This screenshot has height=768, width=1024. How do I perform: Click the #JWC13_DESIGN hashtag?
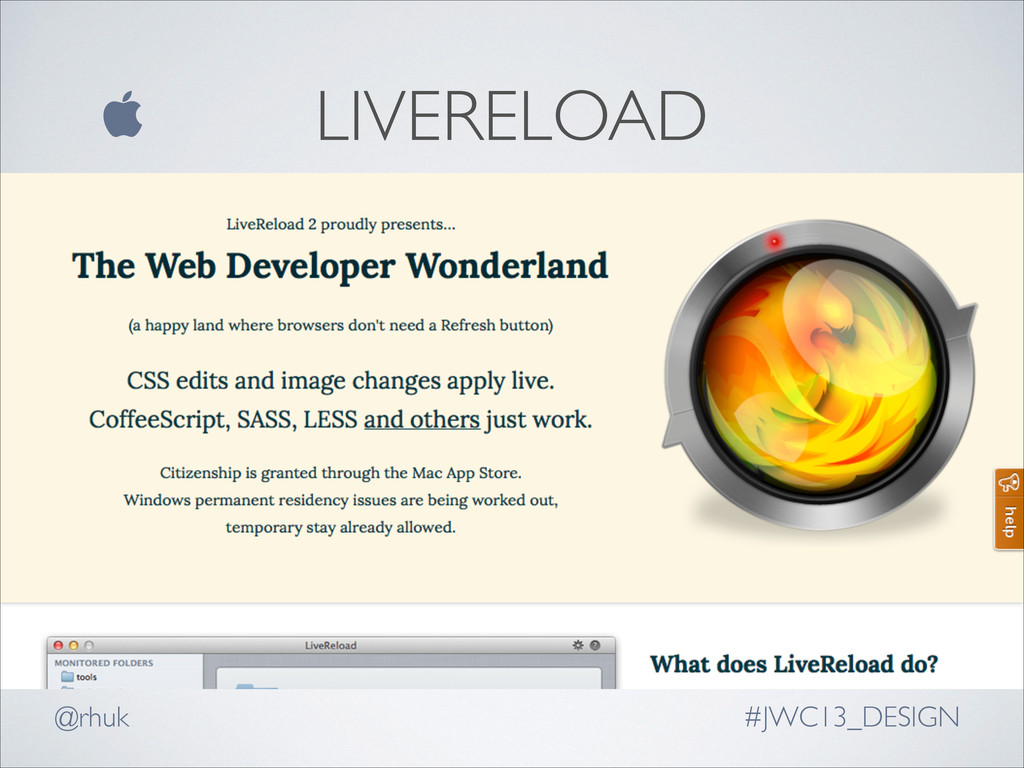click(852, 718)
